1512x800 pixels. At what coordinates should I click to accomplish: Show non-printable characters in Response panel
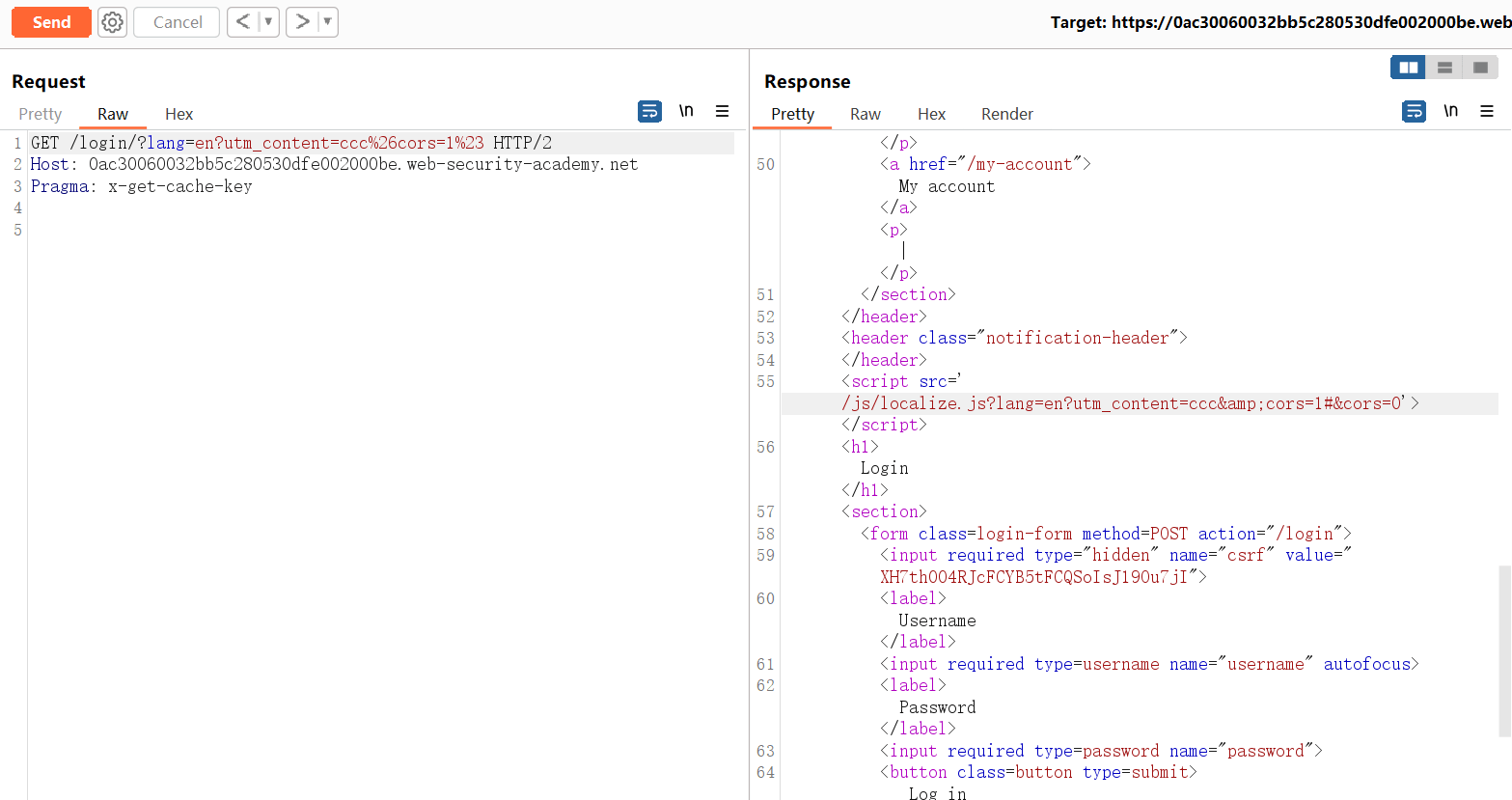pos(1450,111)
